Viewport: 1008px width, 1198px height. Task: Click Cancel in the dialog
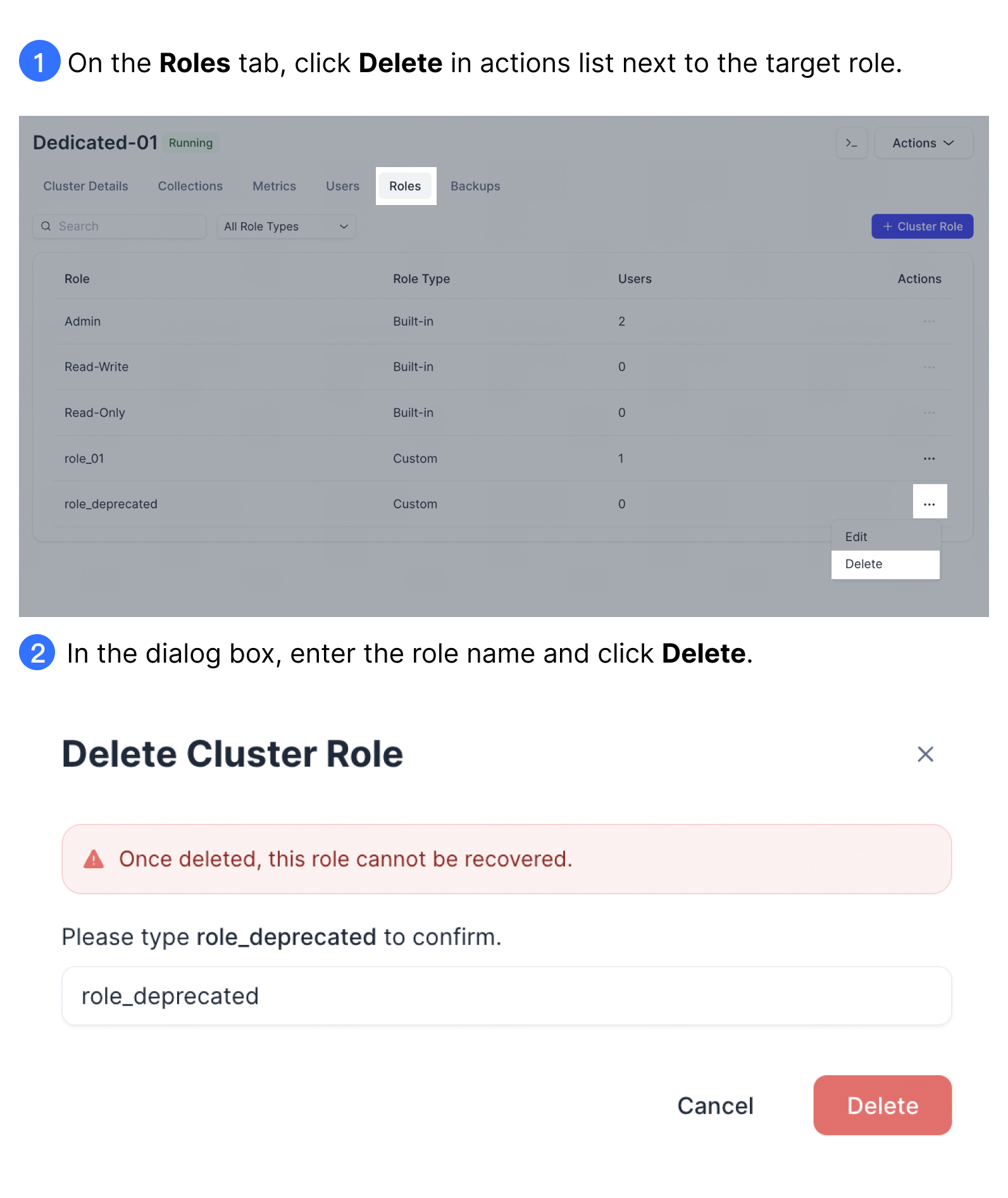(714, 1105)
